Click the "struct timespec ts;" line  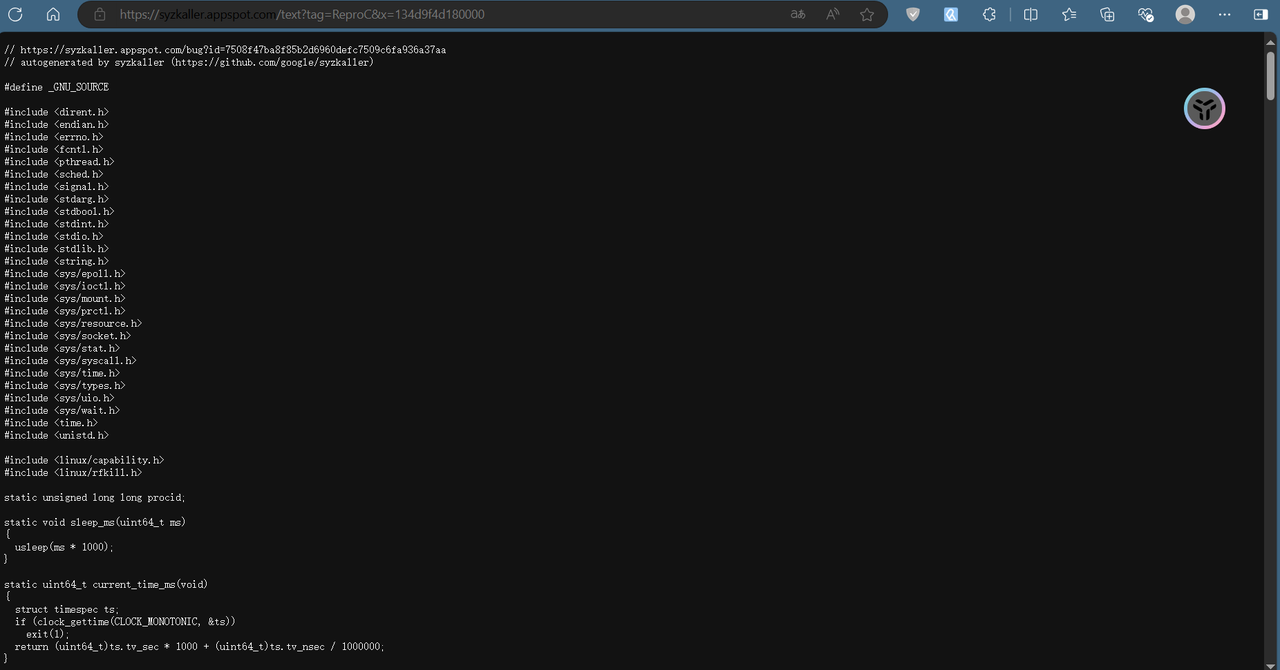tap(67, 609)
